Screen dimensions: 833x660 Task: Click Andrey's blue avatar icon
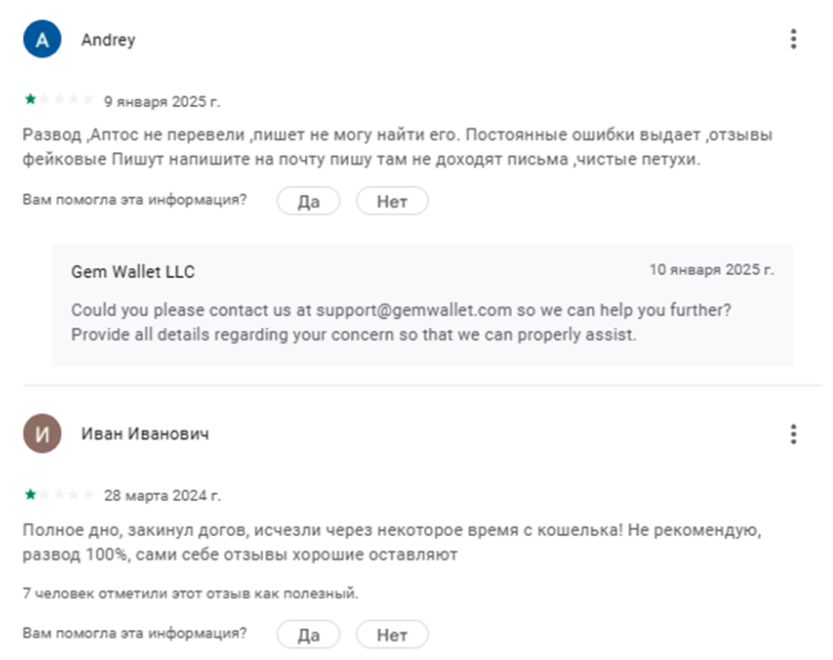click(41, 40)
